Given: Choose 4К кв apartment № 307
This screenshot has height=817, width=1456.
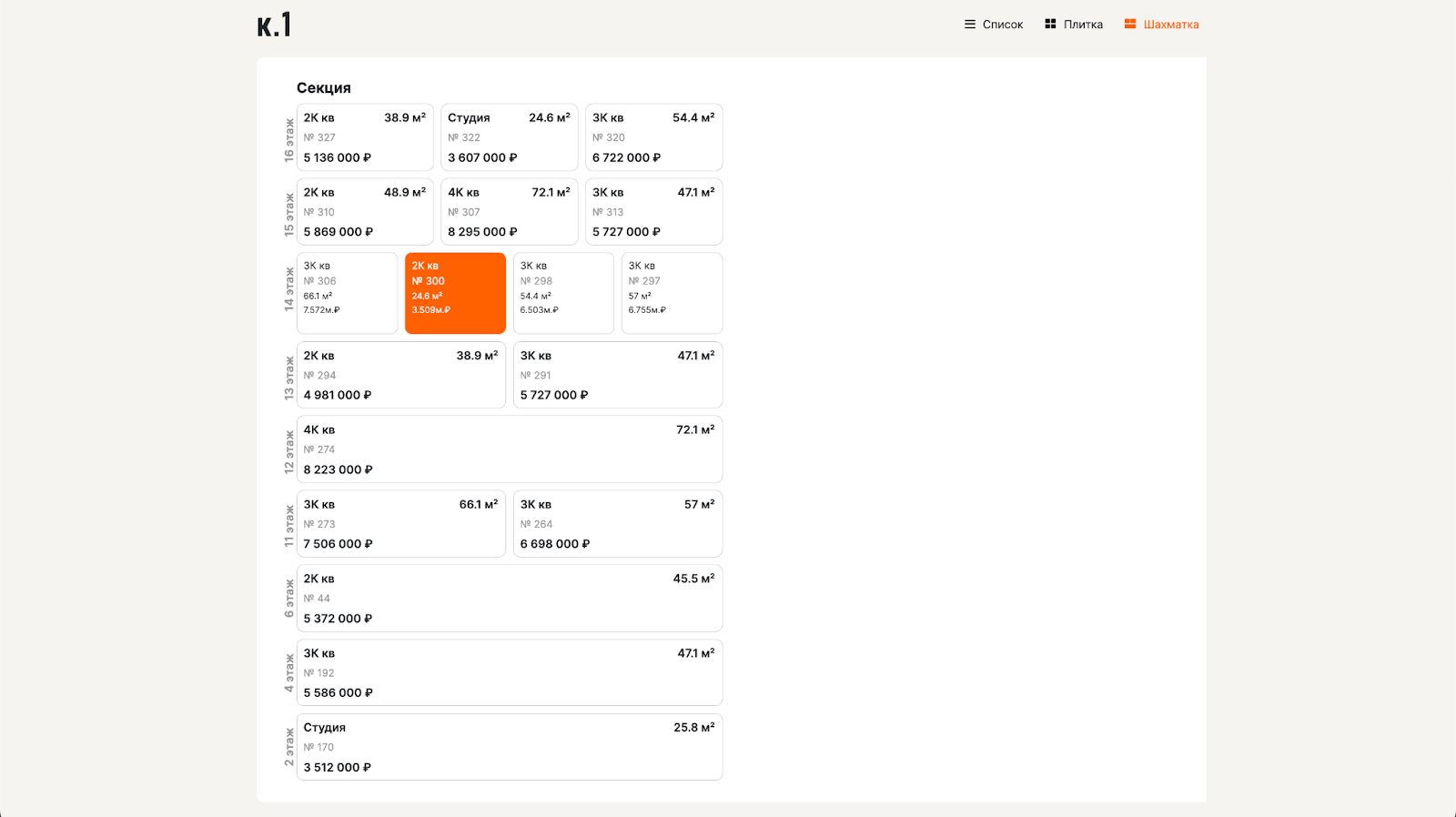Looking at the screenshot, I should [x=510, y=212].
